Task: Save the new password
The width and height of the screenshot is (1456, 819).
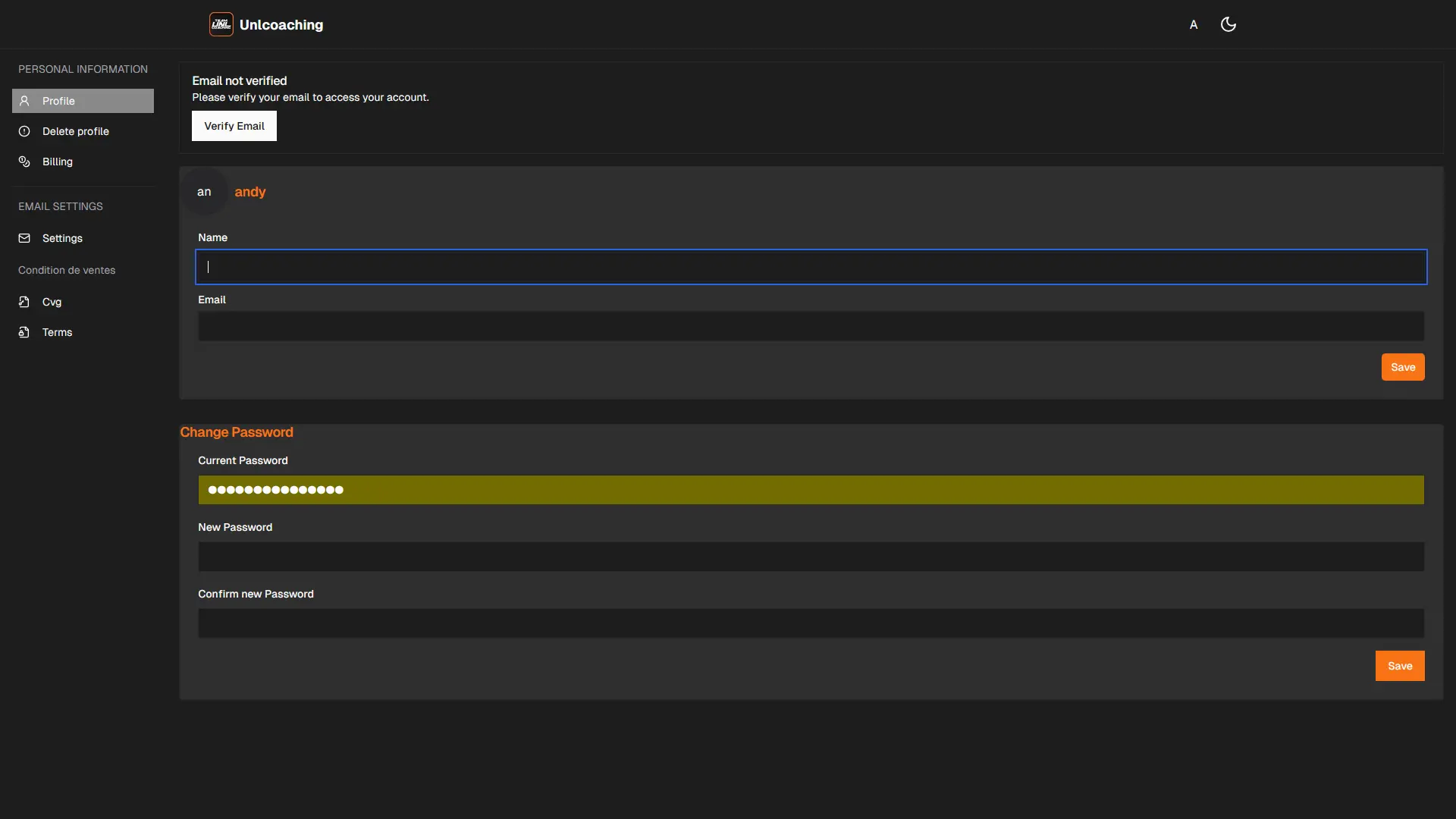Action: tap(1399, 666)
